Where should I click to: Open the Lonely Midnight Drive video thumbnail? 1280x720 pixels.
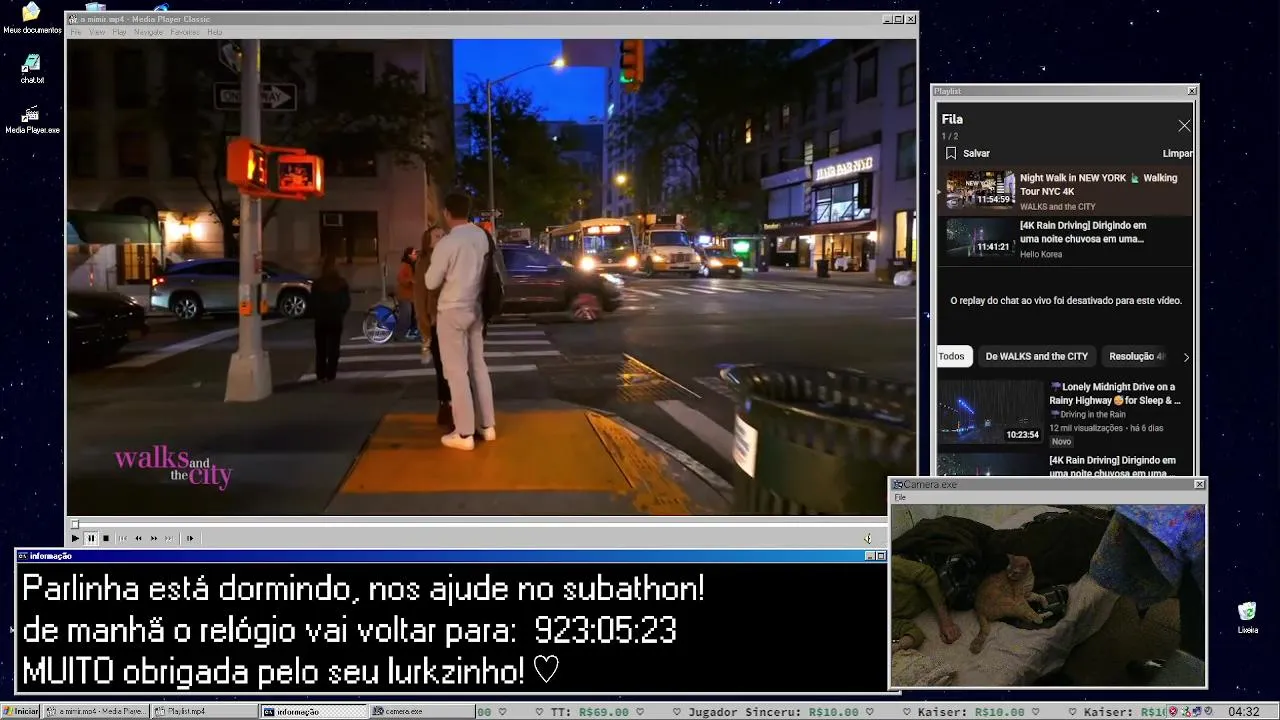pyautogui.click(x=990, y=411)
